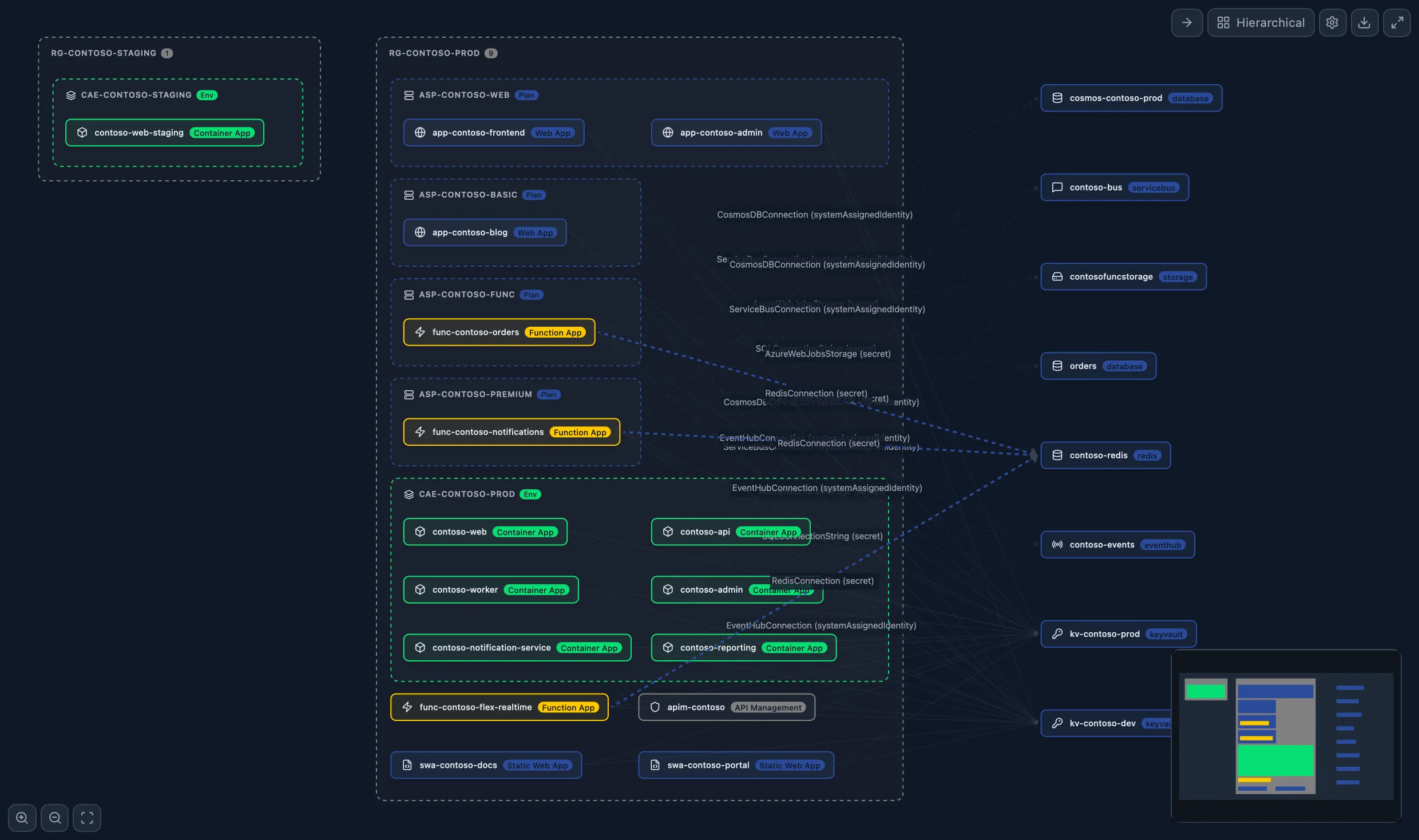This screenshot has height=840, width=1419.
Task: Expand the diagram to fullscreen
Action: [x=1398, y=22]
